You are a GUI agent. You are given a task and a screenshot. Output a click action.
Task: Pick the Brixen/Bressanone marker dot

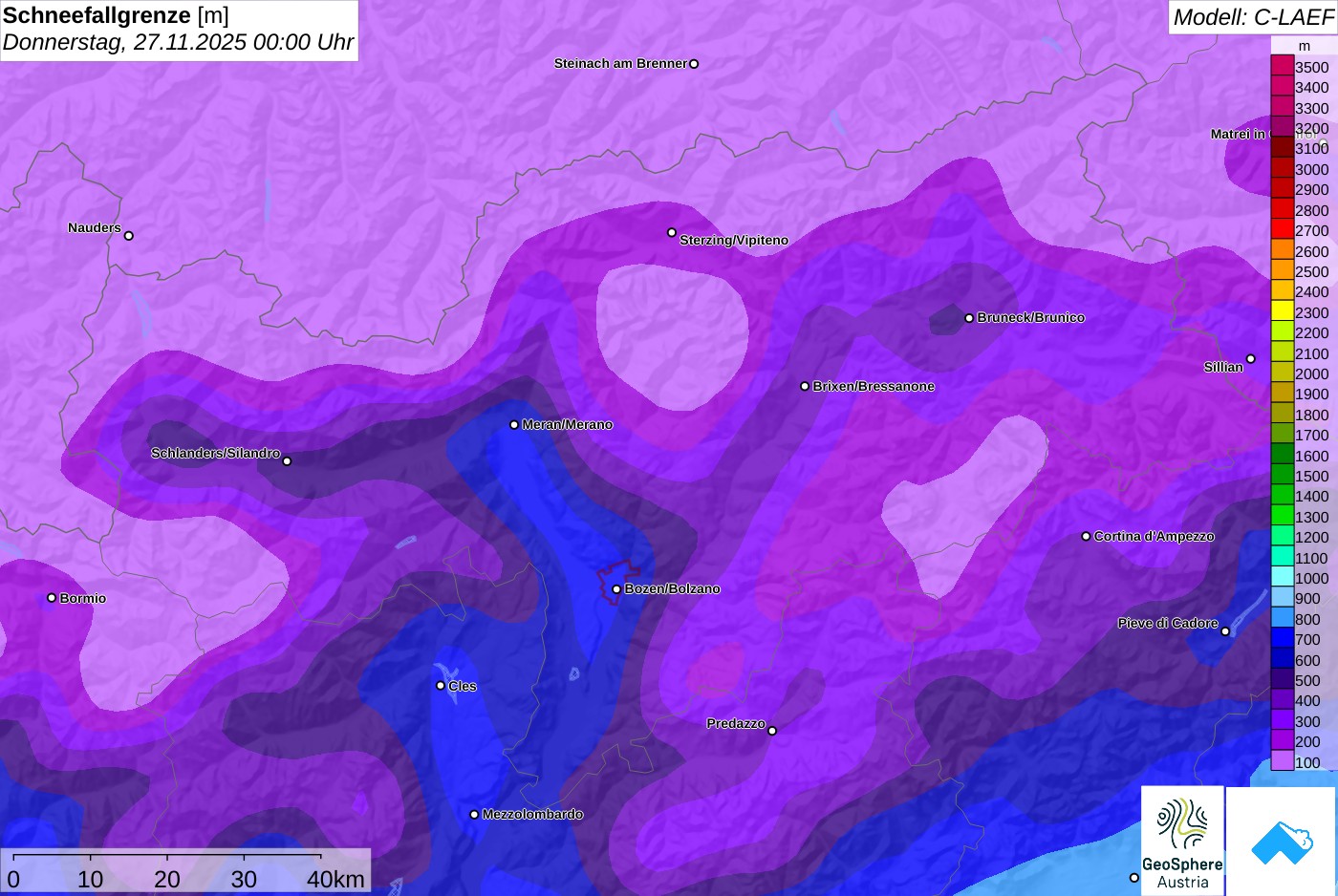coord(805,386)
